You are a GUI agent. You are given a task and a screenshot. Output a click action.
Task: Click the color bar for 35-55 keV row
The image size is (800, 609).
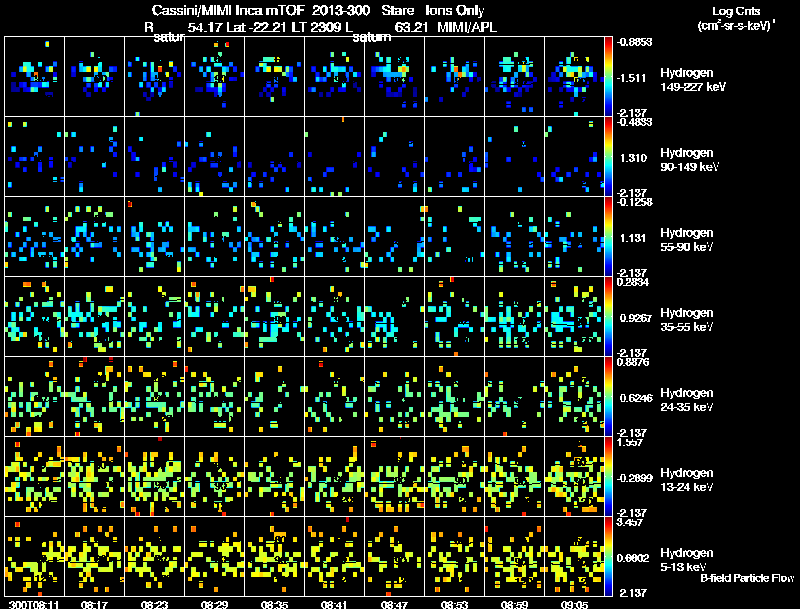pos(608,317)
